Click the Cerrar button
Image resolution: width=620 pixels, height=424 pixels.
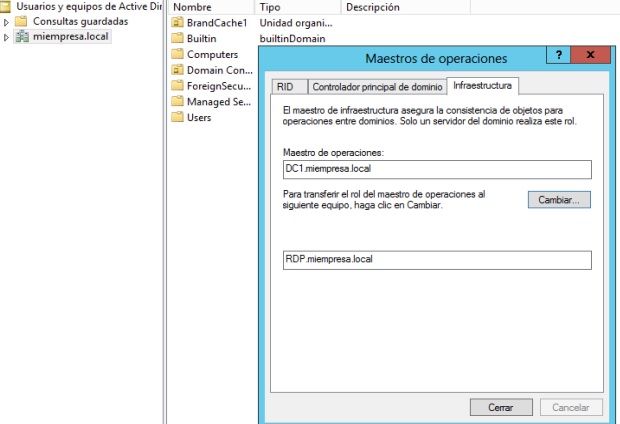(501, 407)
